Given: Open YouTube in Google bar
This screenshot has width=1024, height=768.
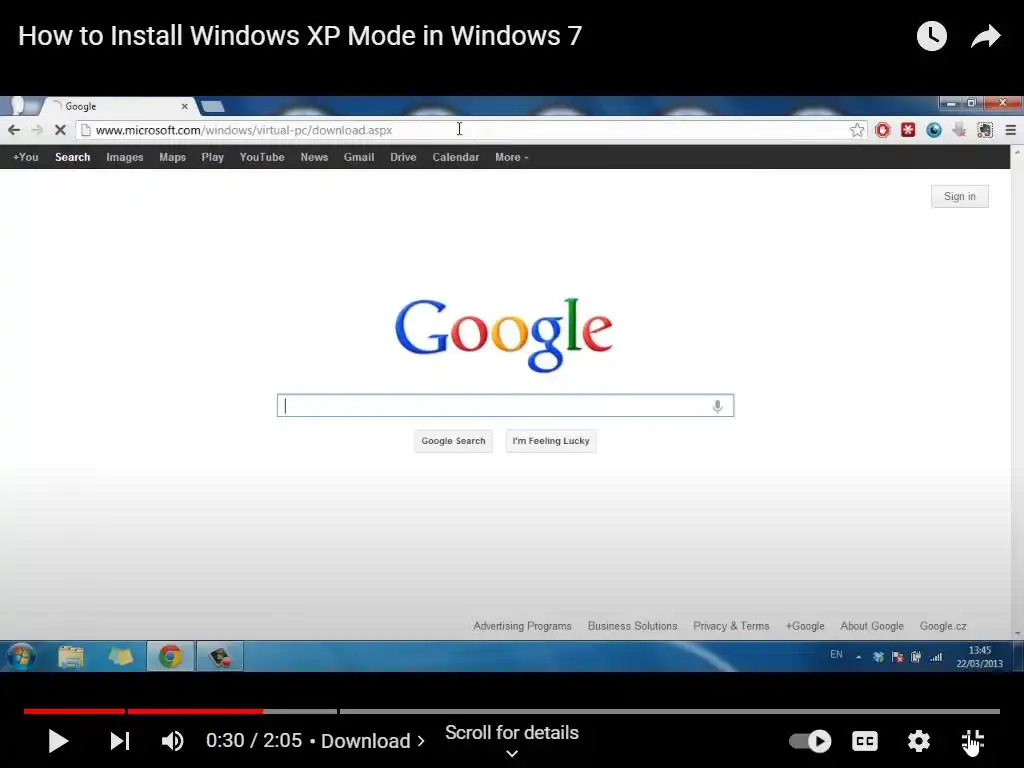Looking at the screenshot, I should [262, 157].
